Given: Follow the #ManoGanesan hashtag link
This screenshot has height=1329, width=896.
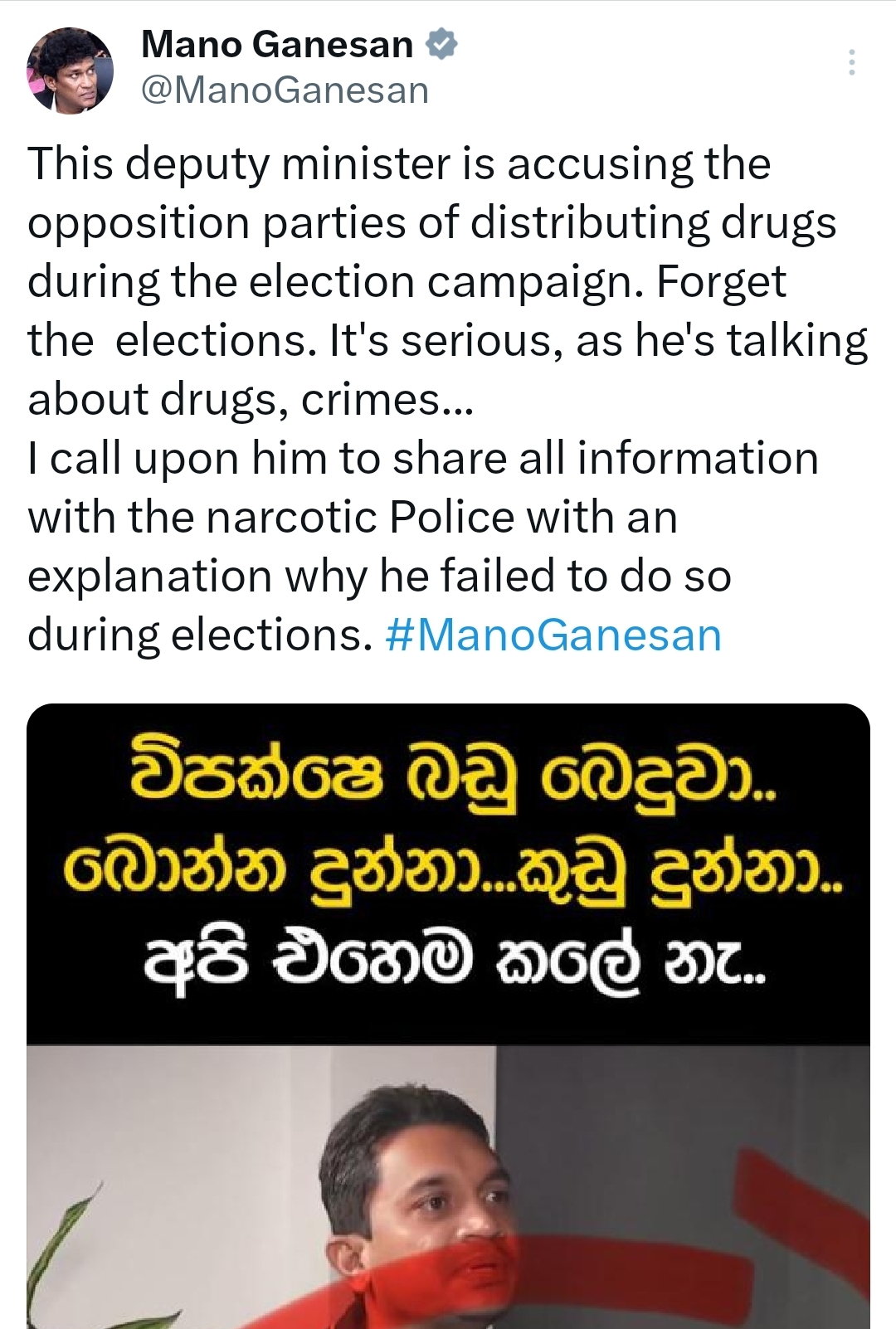Looking at the screenshot, I should [x=553, y=635].
